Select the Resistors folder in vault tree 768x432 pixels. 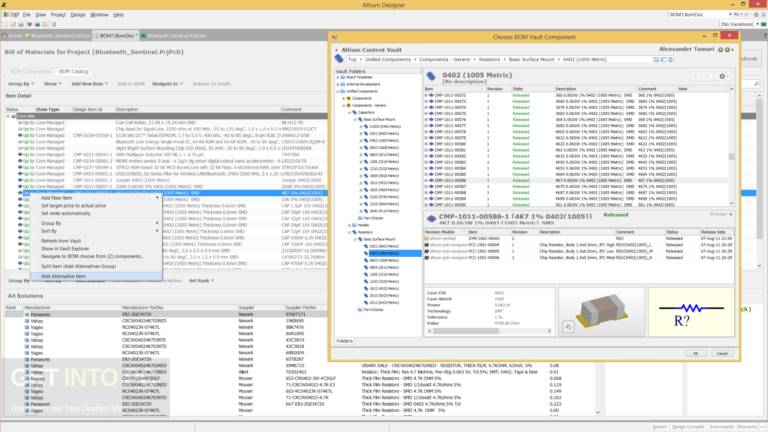[365, 232]
